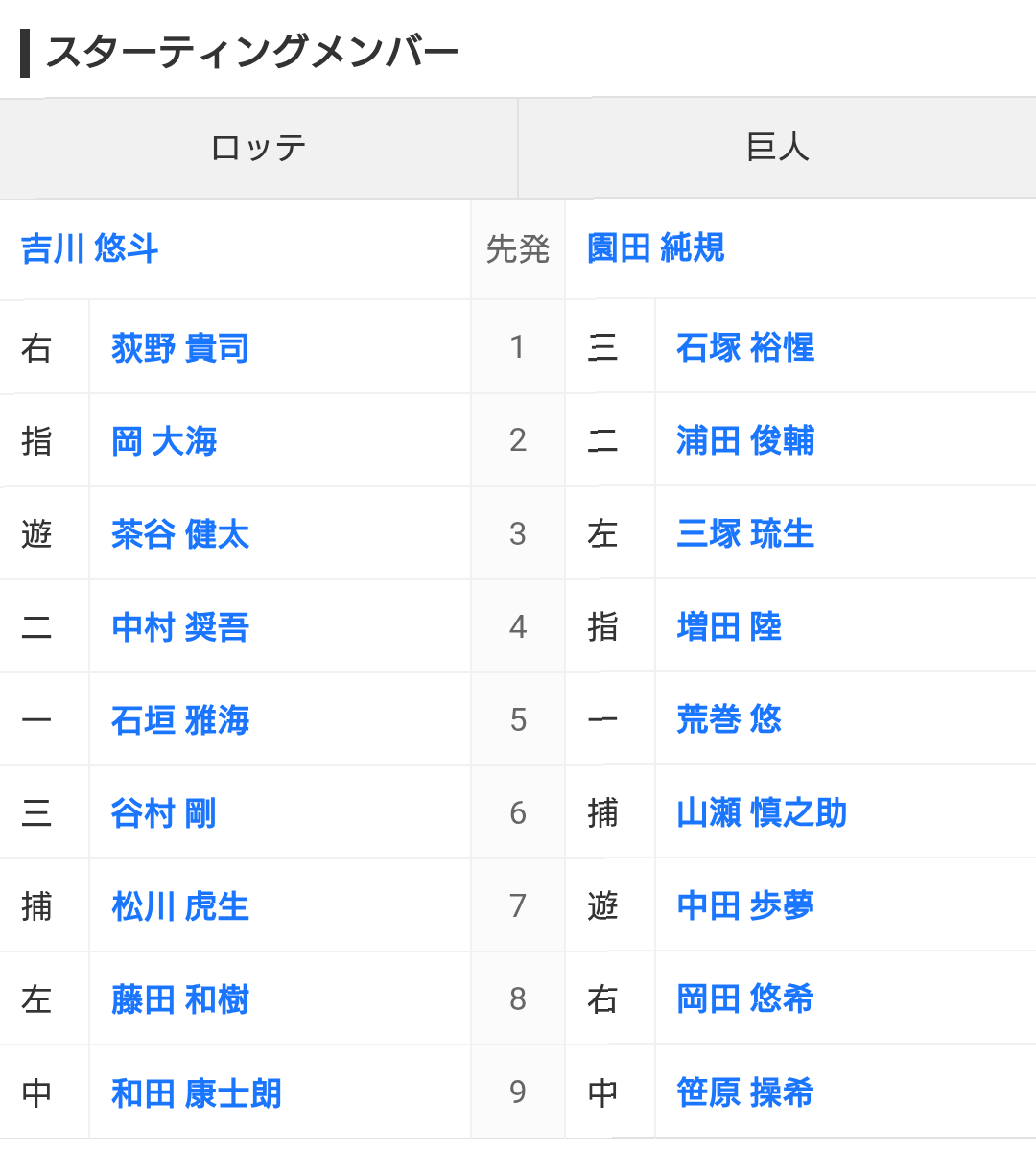View first baseman 石垣 雅海 details

coord(180,720)
